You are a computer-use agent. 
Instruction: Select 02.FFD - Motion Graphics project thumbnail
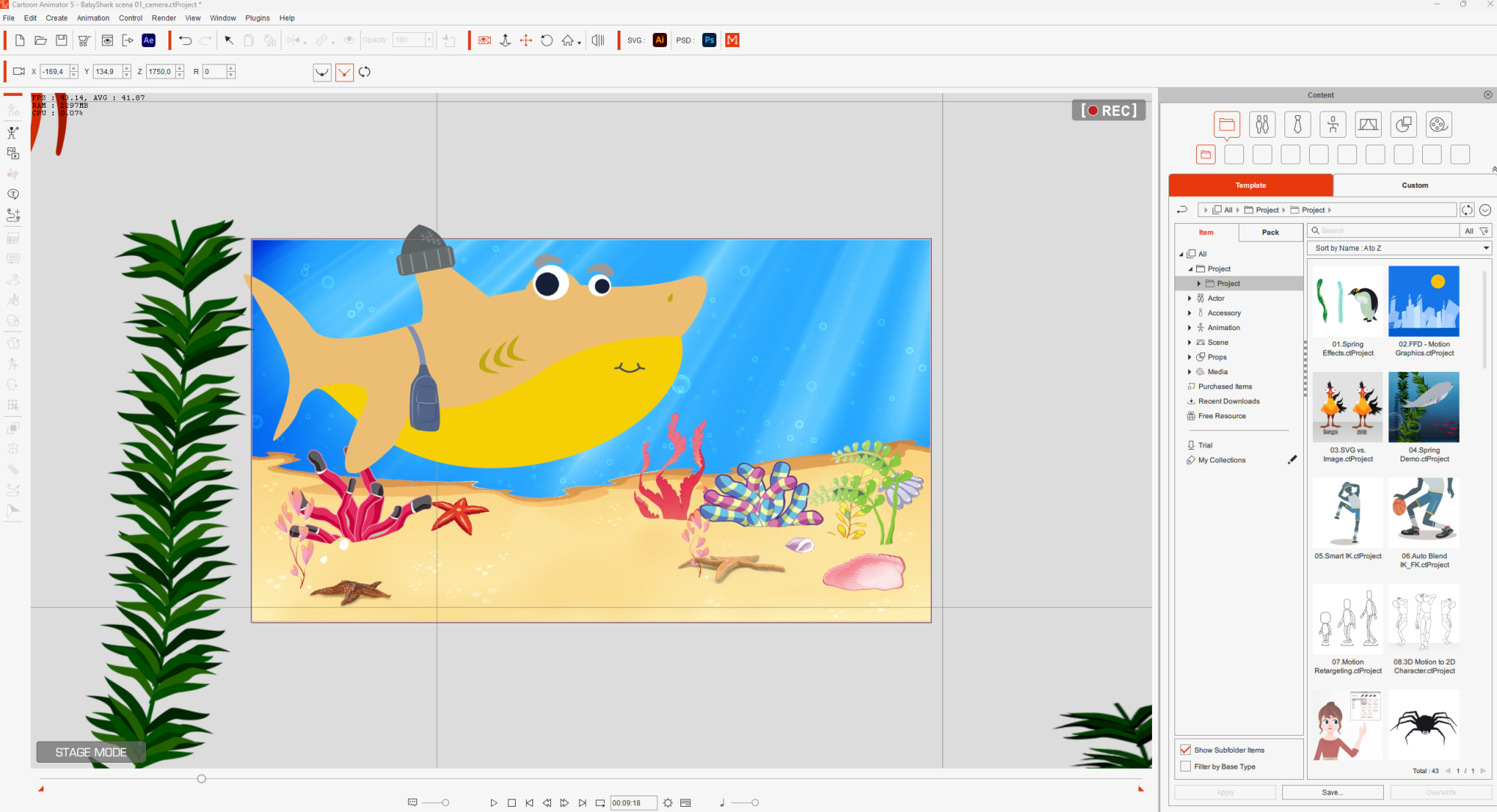coord(1424,301)
